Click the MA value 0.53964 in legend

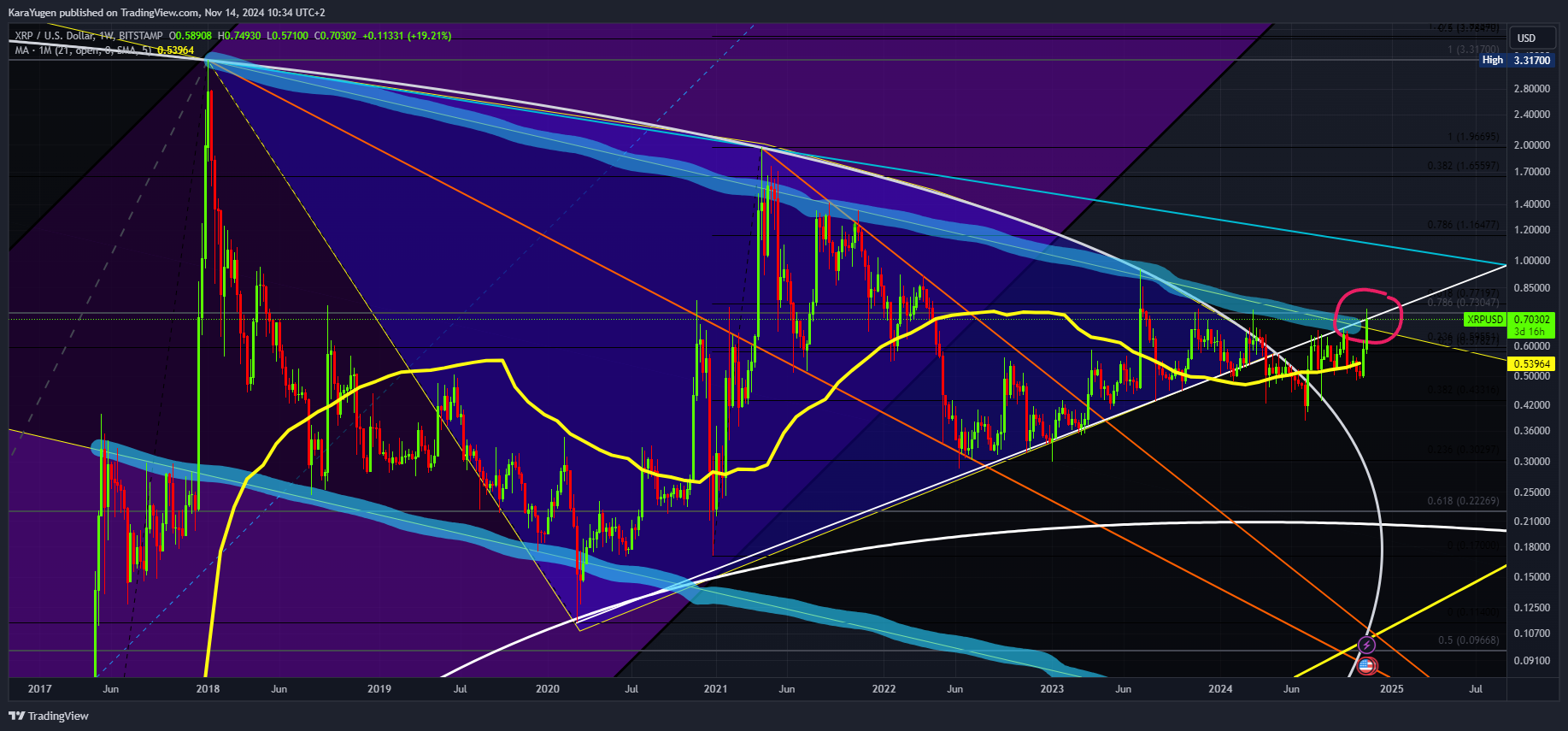(x=175, y=50)
